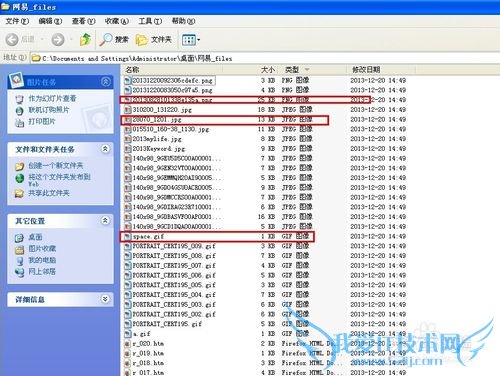This screenshot has width=500, height=376.
Task: Collapse the 文件和文件夹任务 panel
Action: (105, 149)
